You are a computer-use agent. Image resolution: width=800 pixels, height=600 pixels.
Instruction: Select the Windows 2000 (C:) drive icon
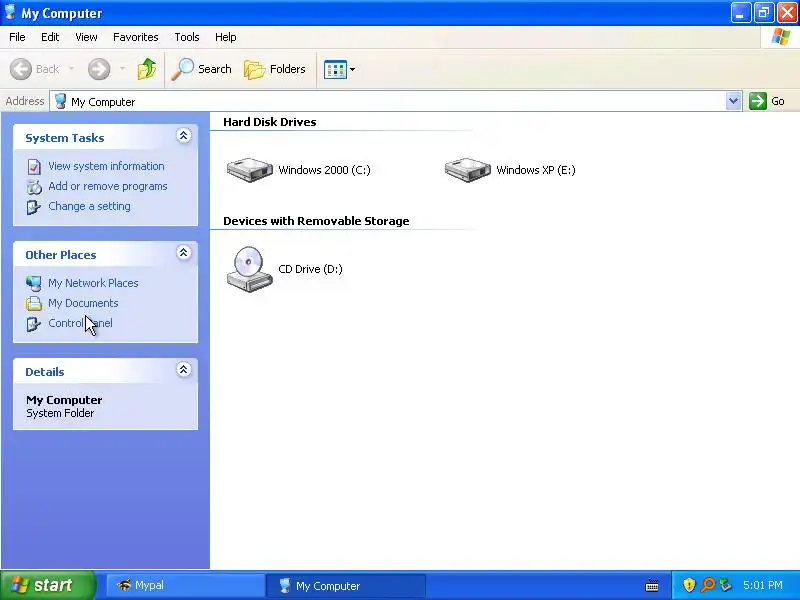click(x=249, y=169)
